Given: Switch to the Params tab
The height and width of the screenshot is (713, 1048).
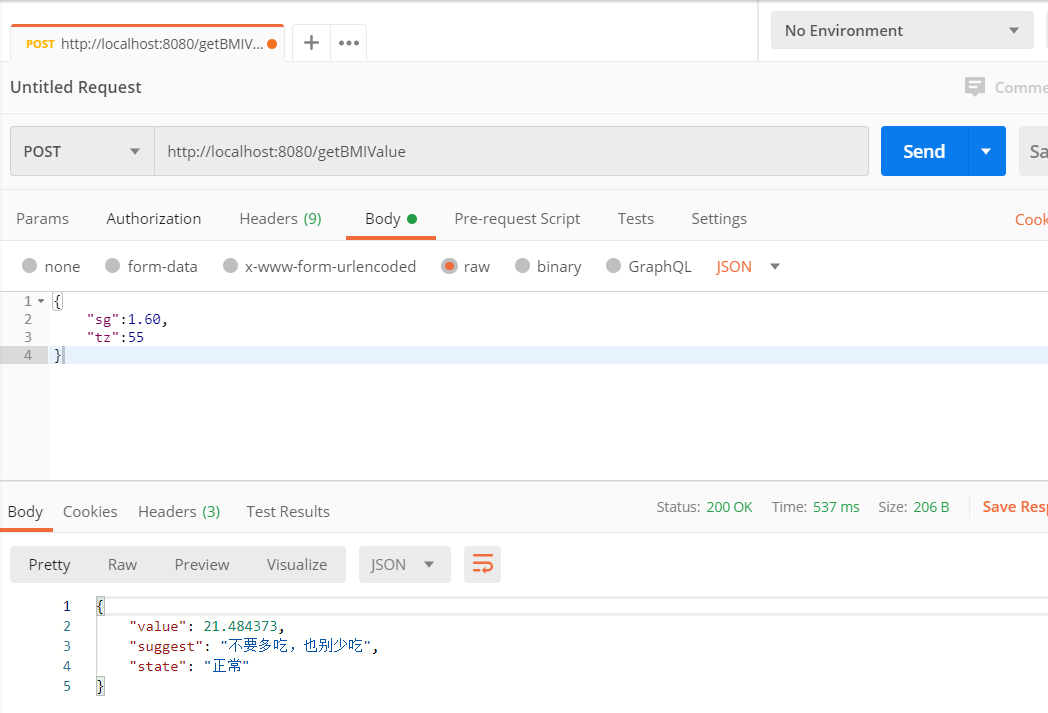Looking at the screenshot, I should tap(42, 219).
